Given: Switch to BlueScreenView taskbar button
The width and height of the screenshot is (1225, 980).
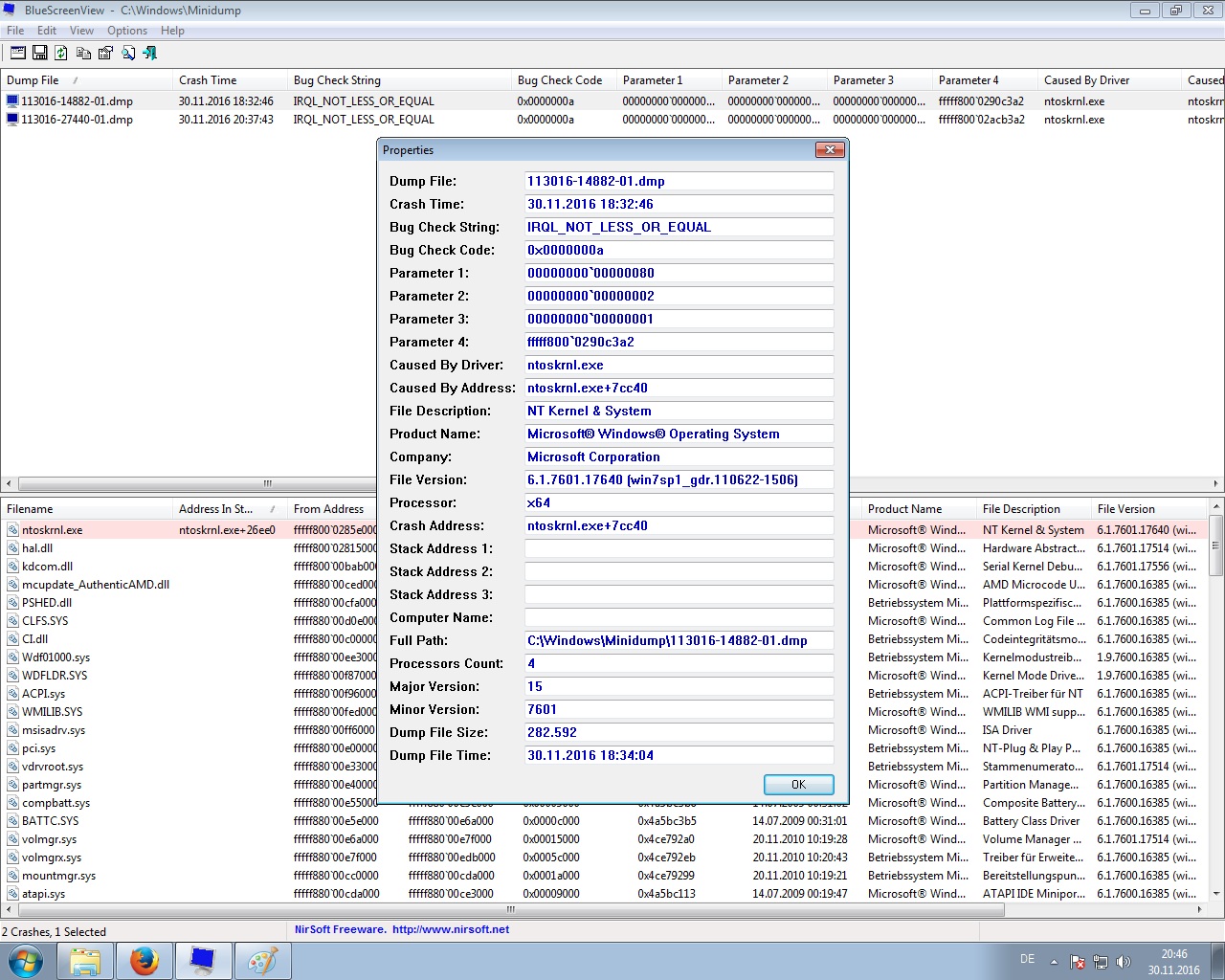Looking at the screenshot, I should coord(203,960).
